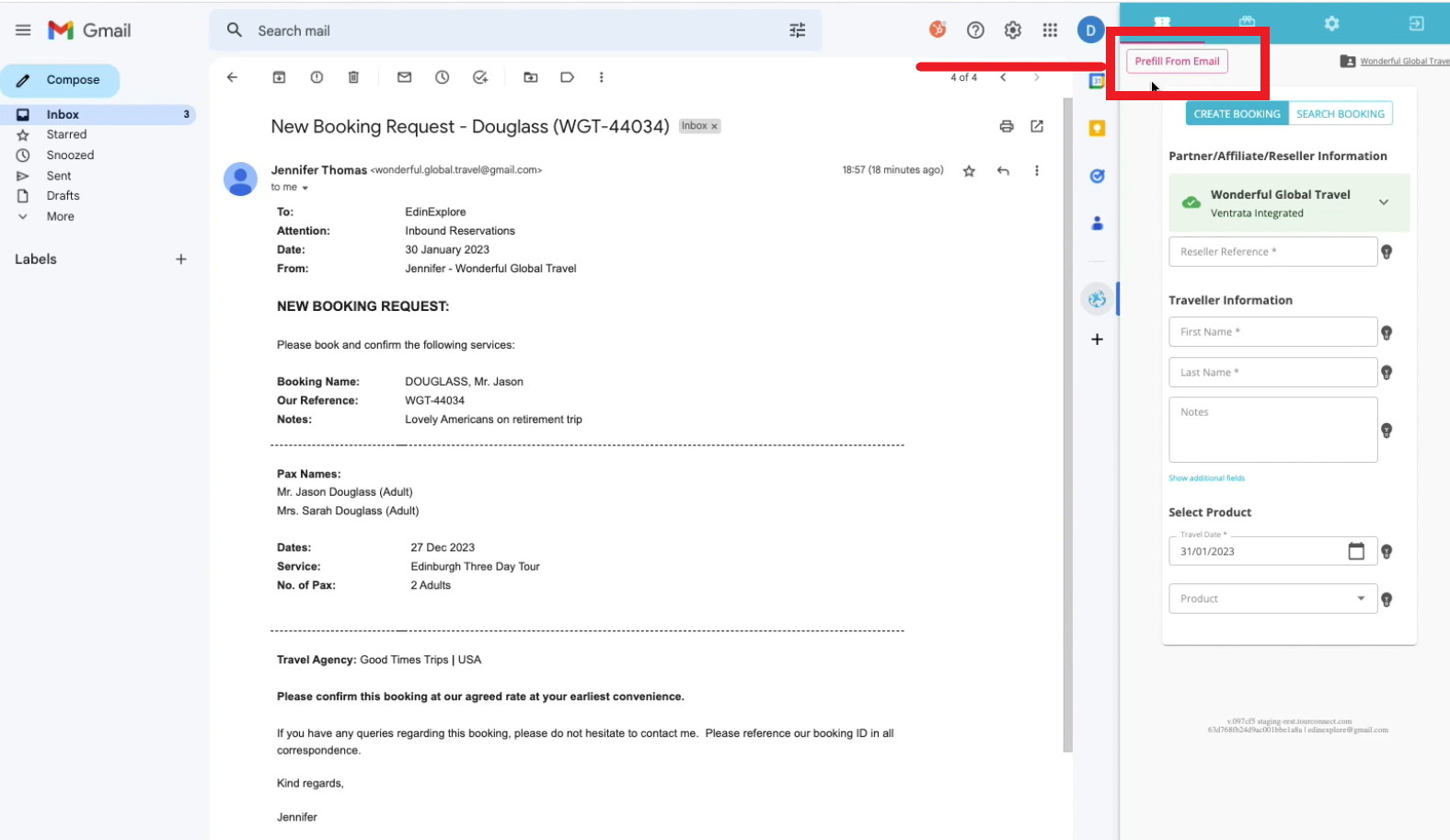The image size is (1450, 840).
Task: Open Gmail Support help icon
Action: 975,30
